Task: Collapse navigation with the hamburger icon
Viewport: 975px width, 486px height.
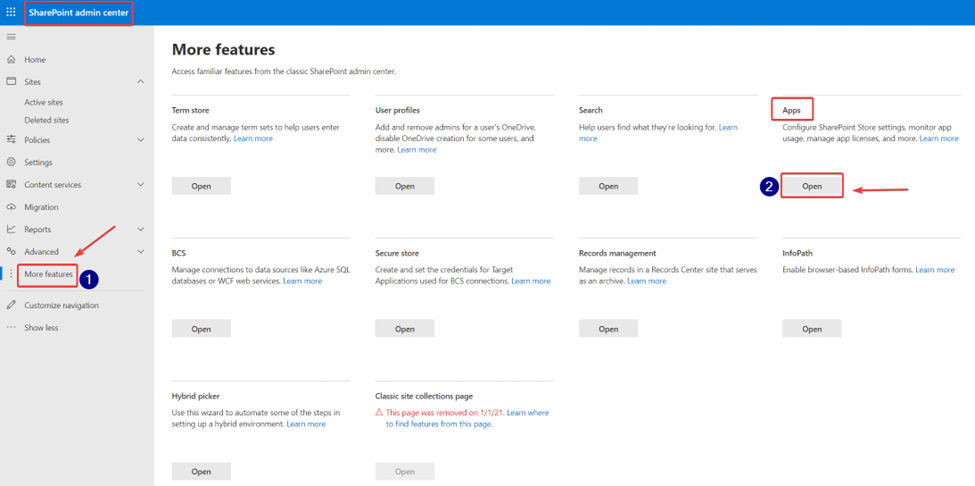Action: pyautogui.click(x=11, y=37)
